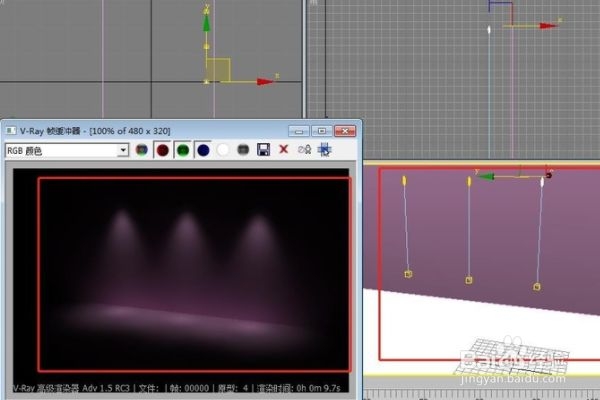The height and width of the screenshot is (400, 600).
Task: Close the V-Ray frame buffer window
Action: pos(345,131)
